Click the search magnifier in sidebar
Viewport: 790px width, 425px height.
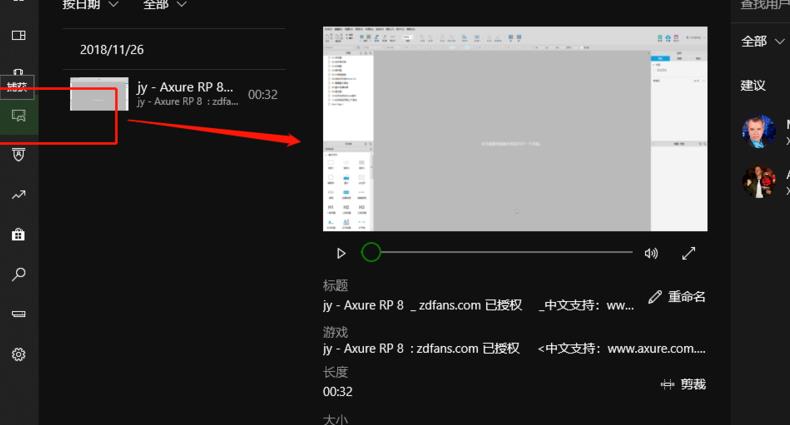(18, 275)
